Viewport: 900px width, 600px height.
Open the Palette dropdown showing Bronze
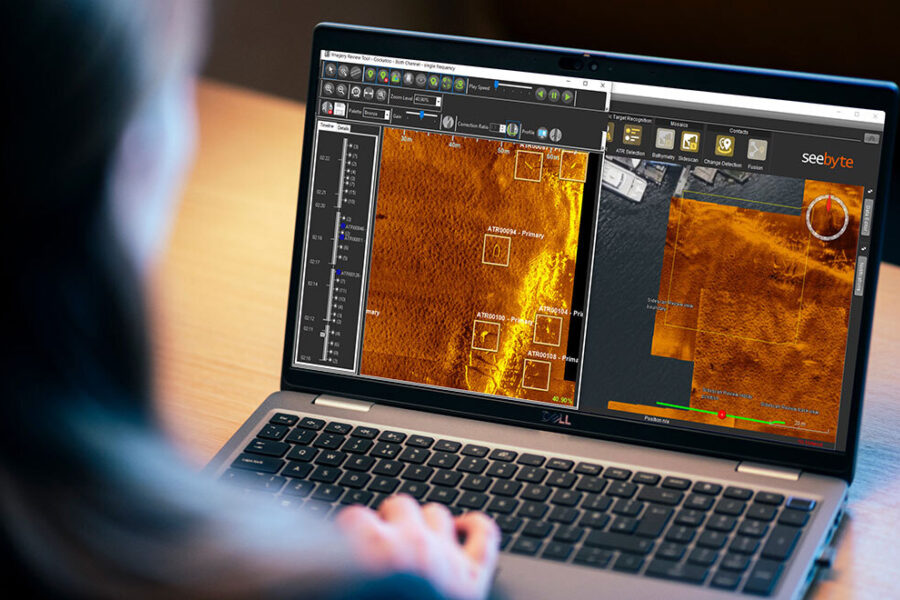point(376,114)
